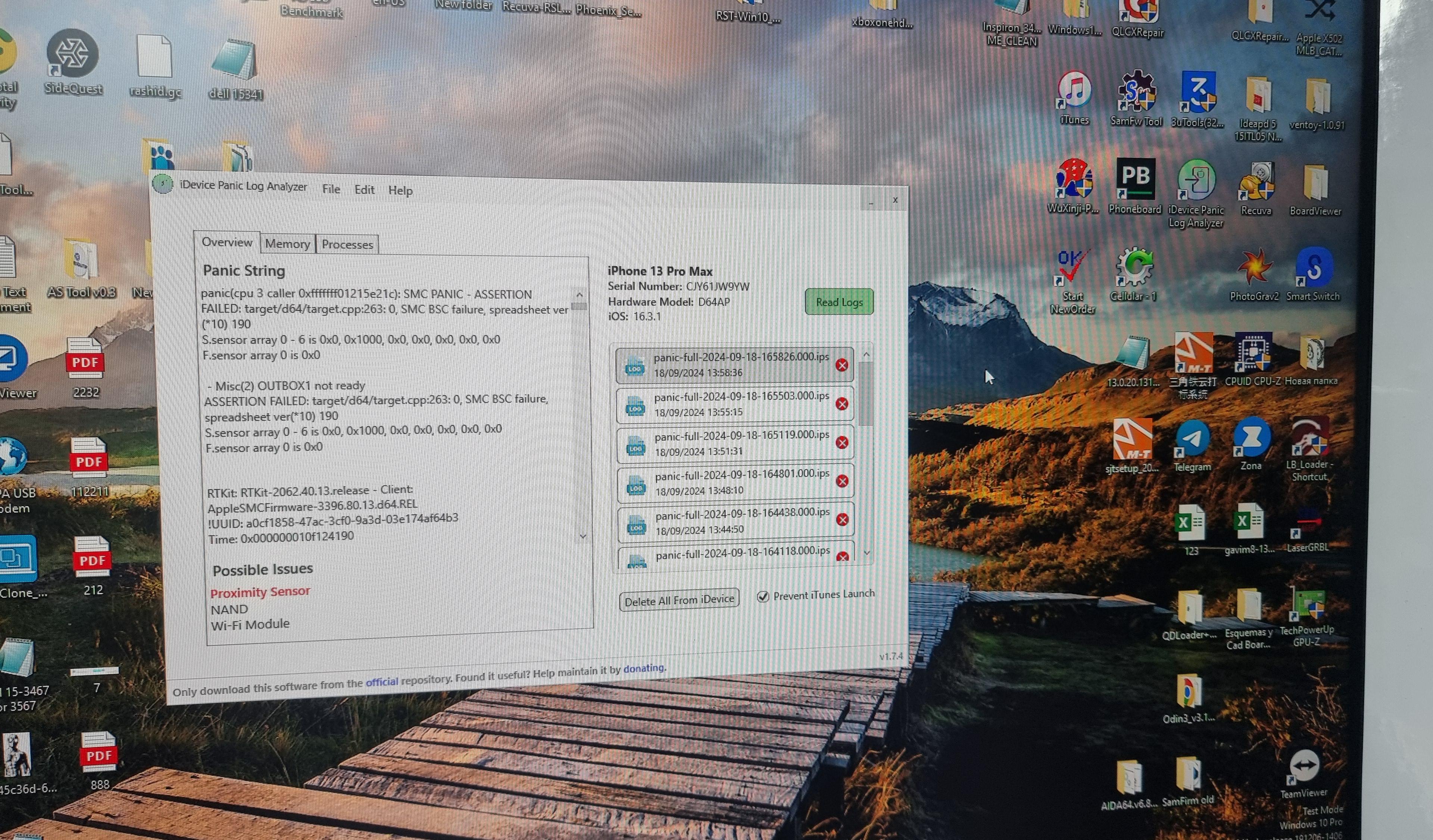Click panic string scroll down arrow

coord(582,536)
